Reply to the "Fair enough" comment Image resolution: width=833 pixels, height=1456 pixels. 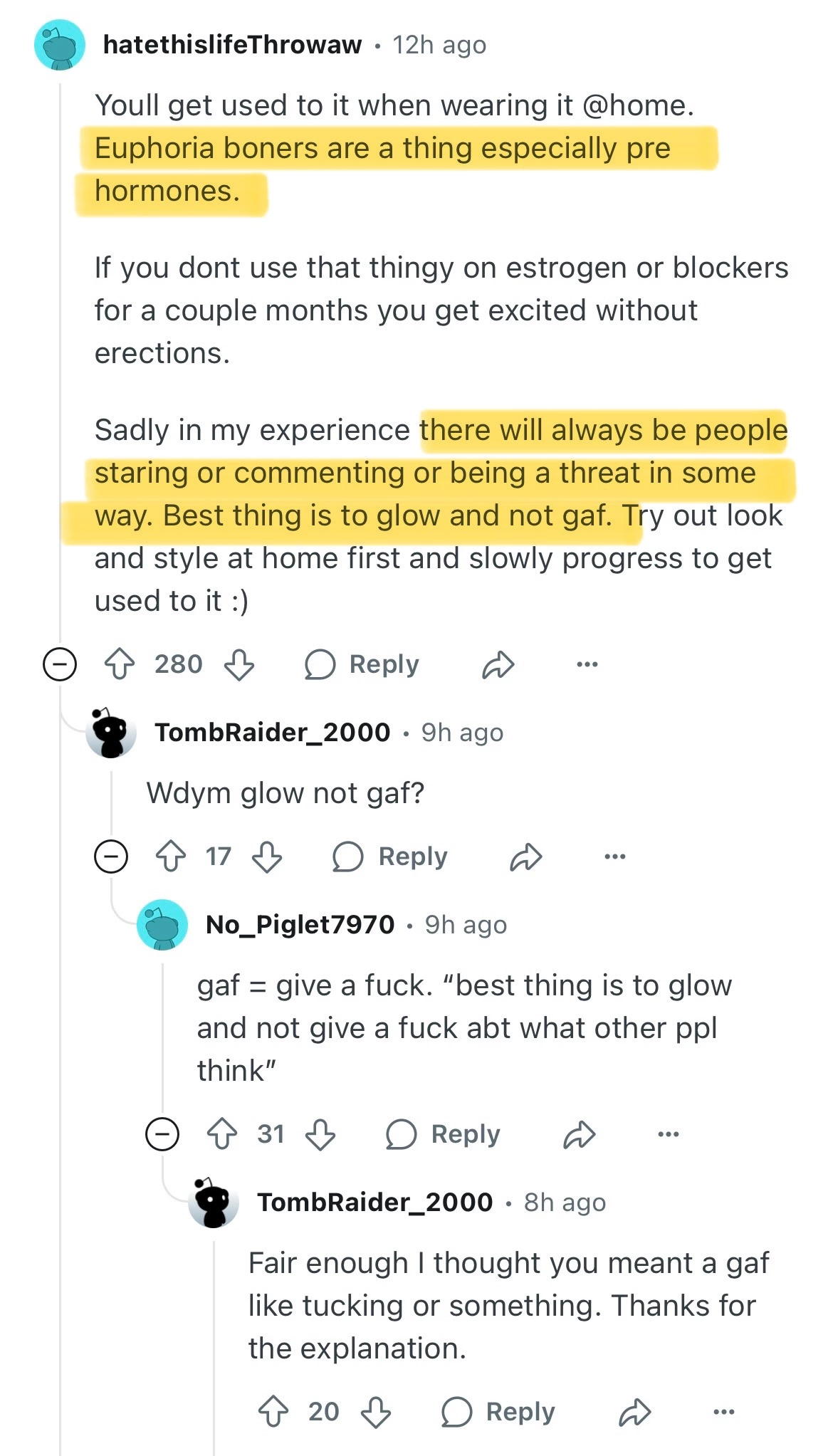point(498,1411)
